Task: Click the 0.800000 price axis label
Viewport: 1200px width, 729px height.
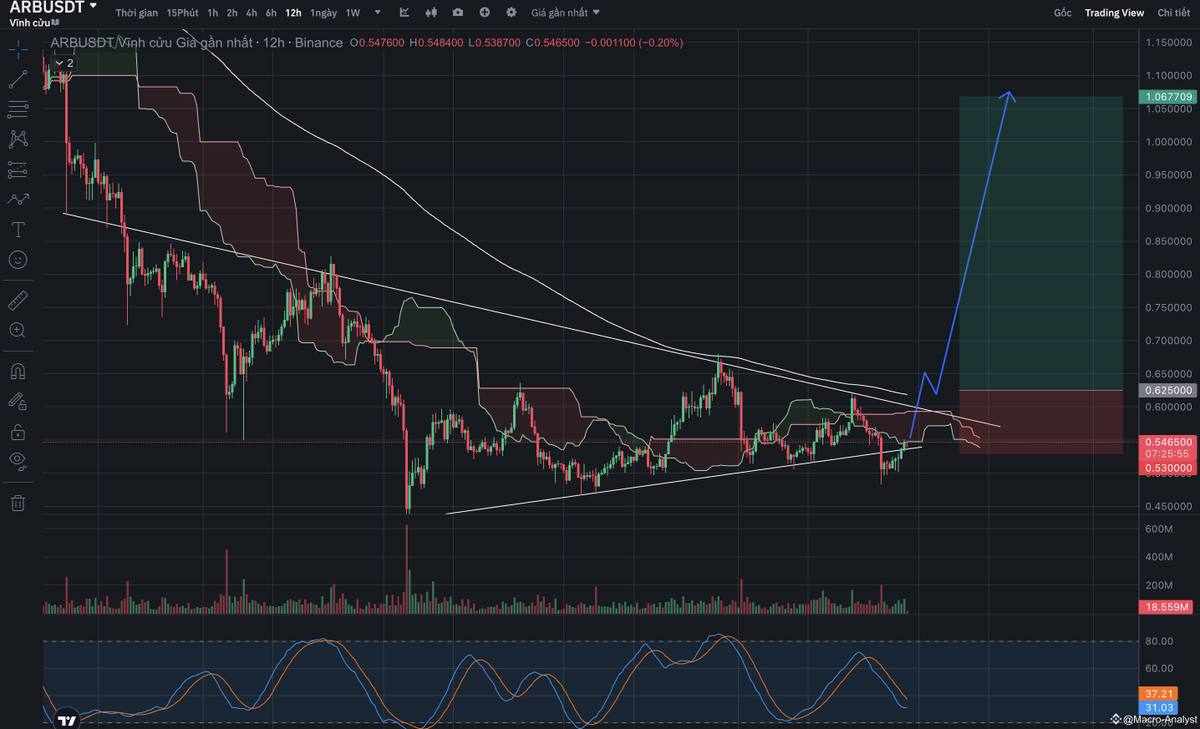Action: pos(1169,275)
